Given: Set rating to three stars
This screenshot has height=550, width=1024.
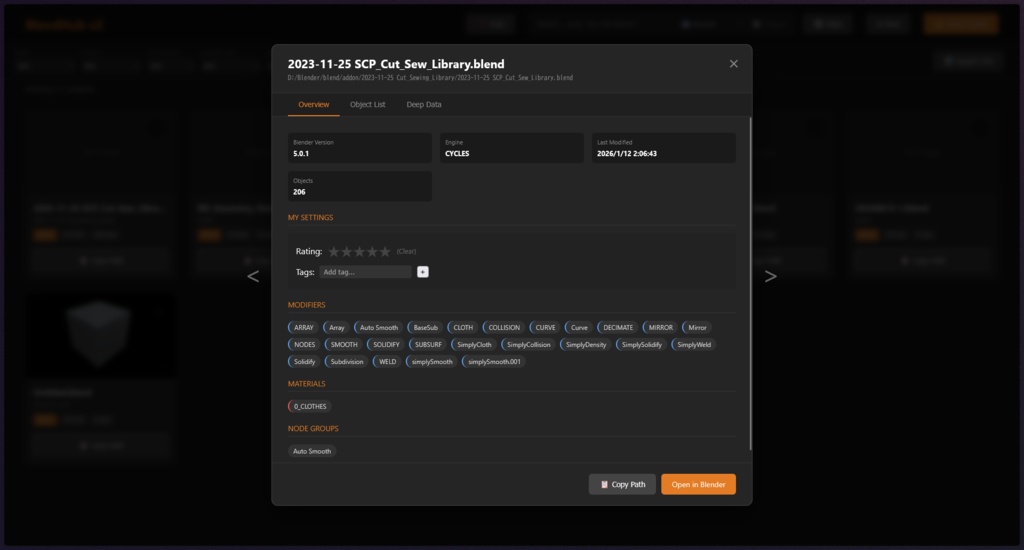Looking at the screenshot, I should tap(359, 251).
